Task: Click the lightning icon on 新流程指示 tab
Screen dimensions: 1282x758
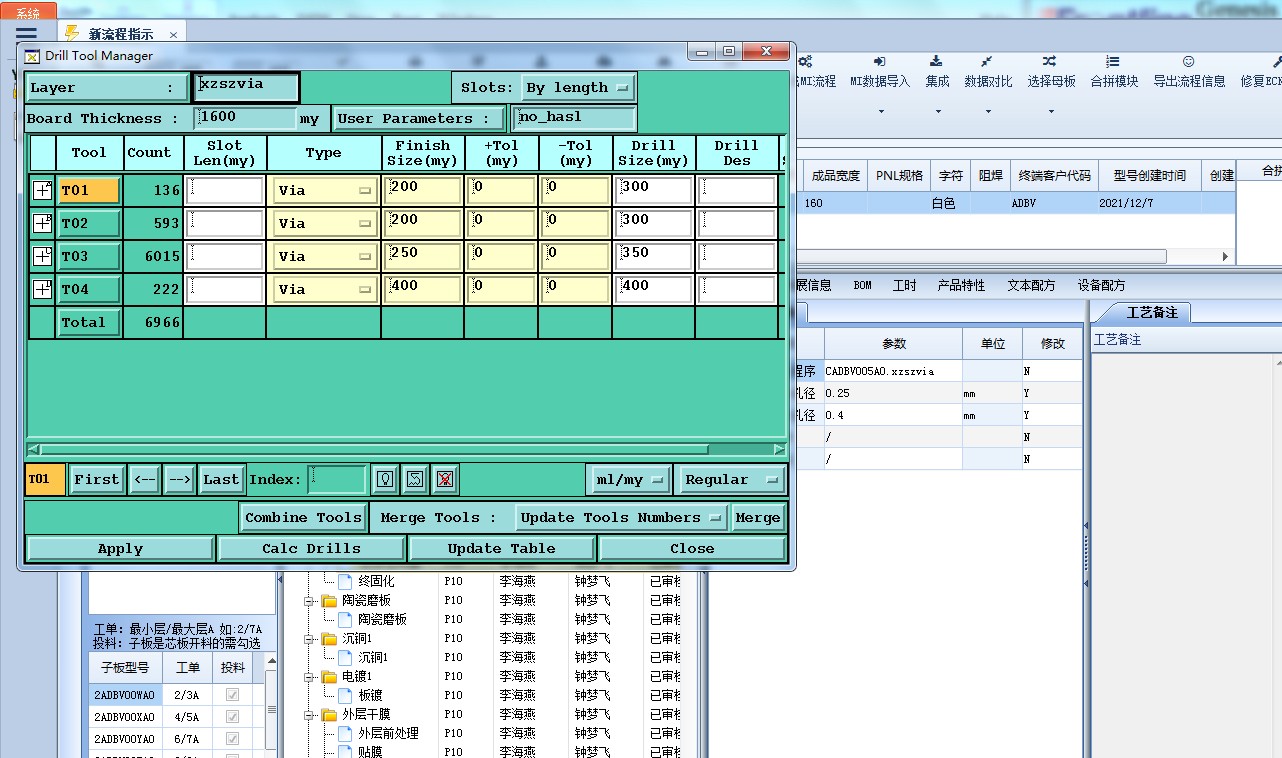Action: (72, 33)
